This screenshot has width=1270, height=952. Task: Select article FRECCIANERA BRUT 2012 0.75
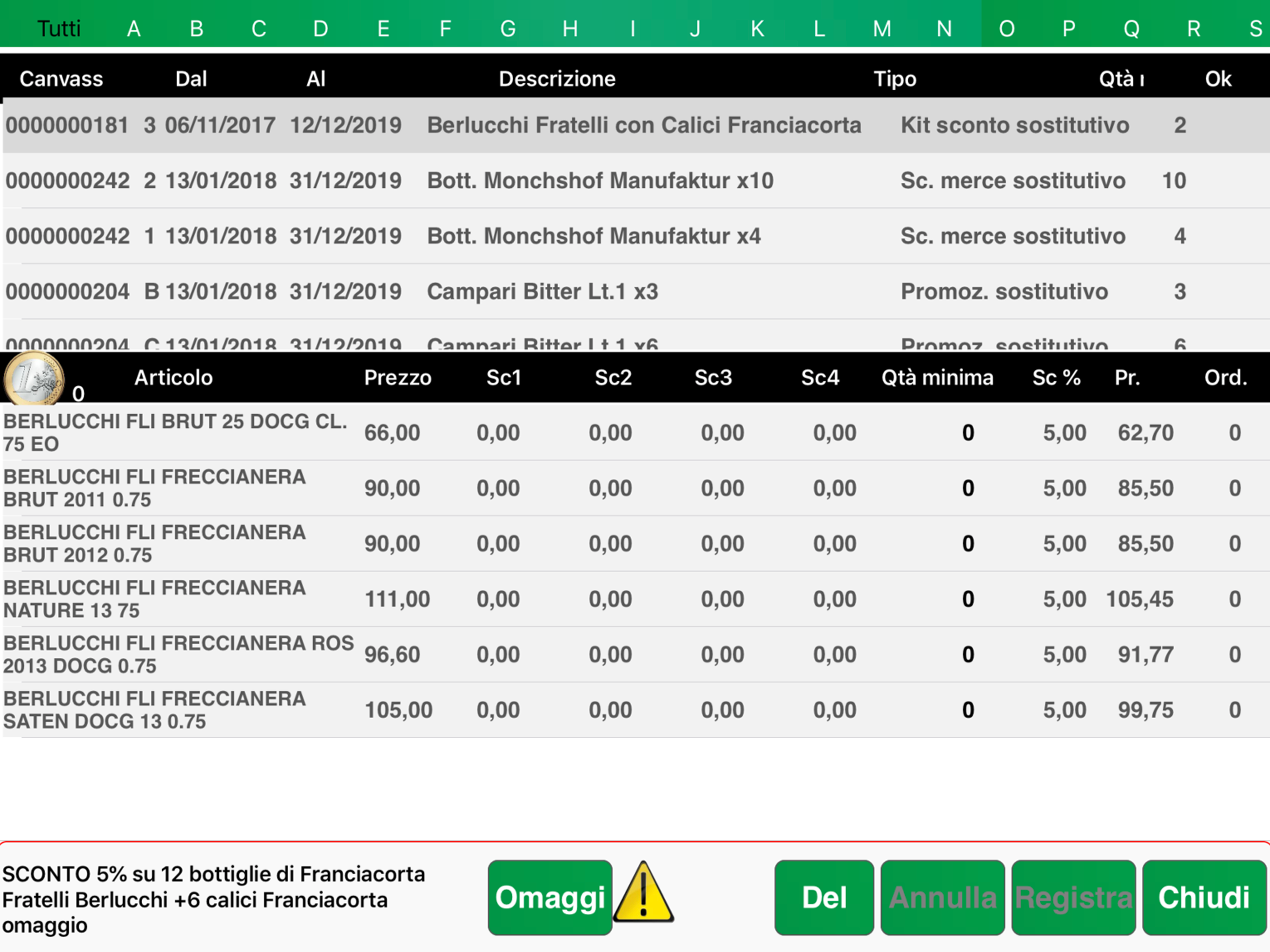coord(635,544)
